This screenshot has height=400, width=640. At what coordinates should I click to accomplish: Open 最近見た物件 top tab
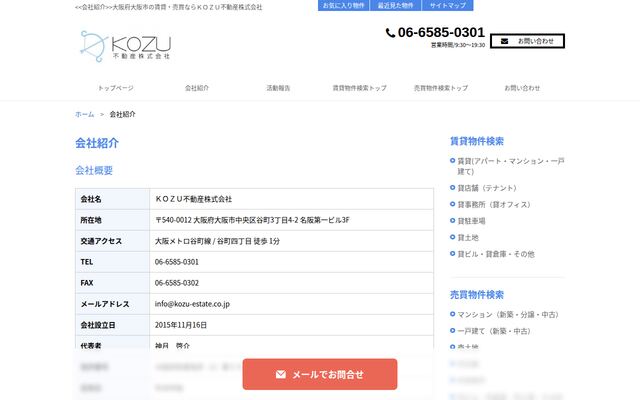(395, 5)
